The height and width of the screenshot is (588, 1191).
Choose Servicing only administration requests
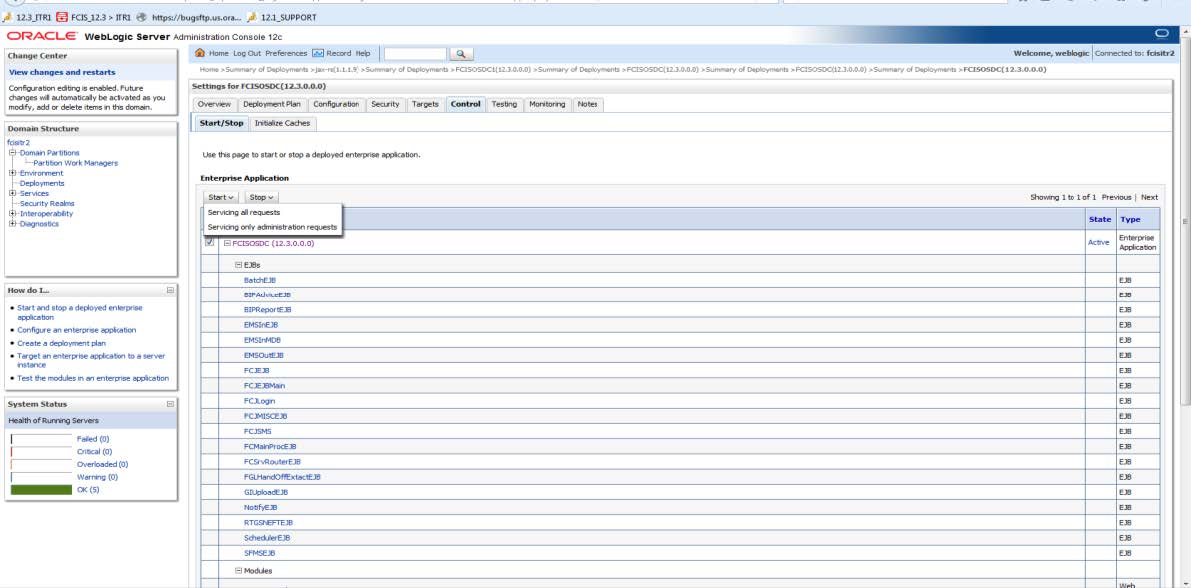click(x=272, y=226)
